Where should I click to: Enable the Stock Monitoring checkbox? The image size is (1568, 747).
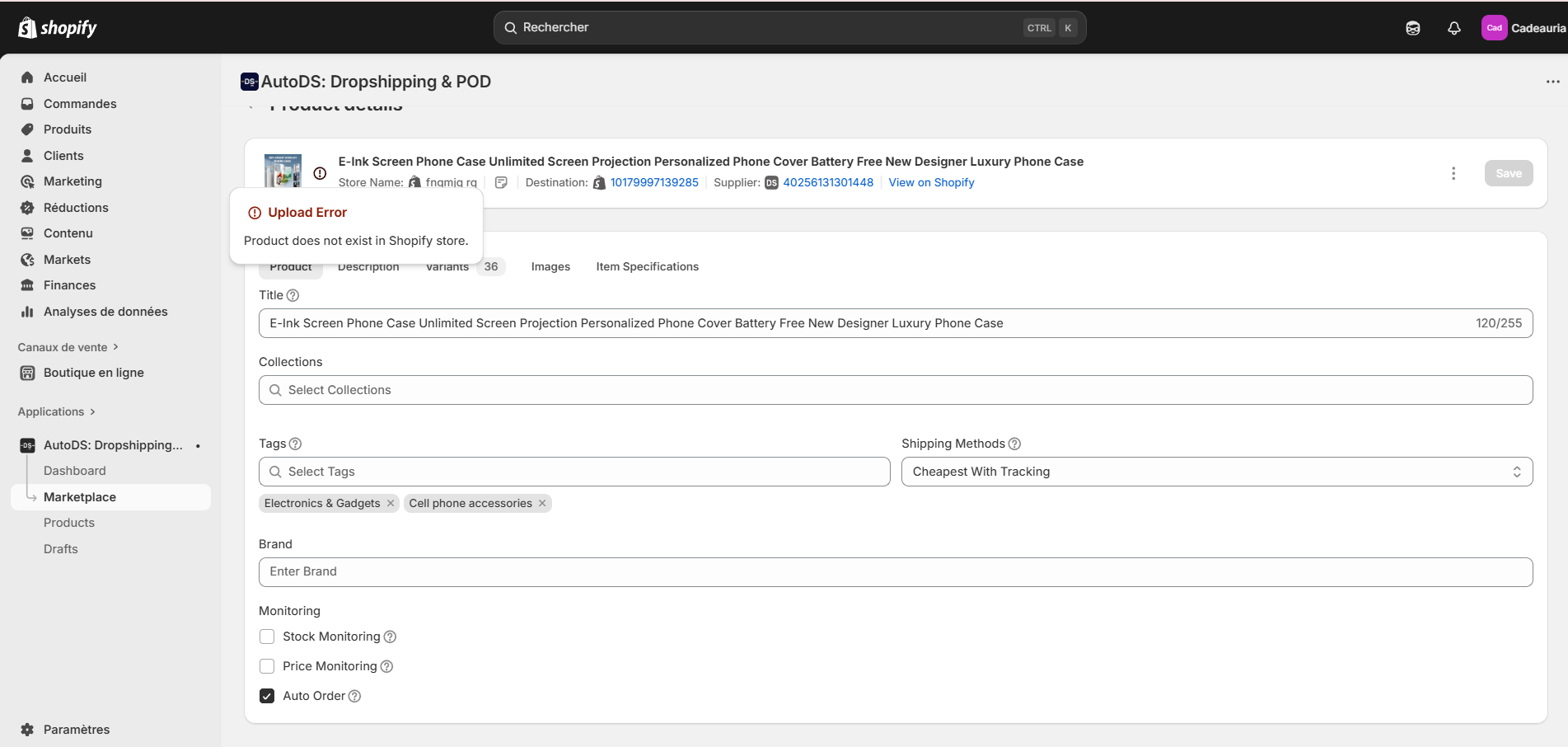click(x=267, y=637)
